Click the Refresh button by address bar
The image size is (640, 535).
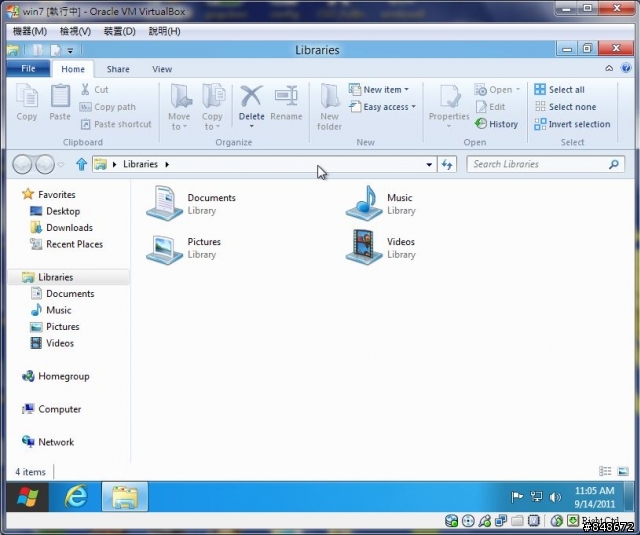(447, 164)
